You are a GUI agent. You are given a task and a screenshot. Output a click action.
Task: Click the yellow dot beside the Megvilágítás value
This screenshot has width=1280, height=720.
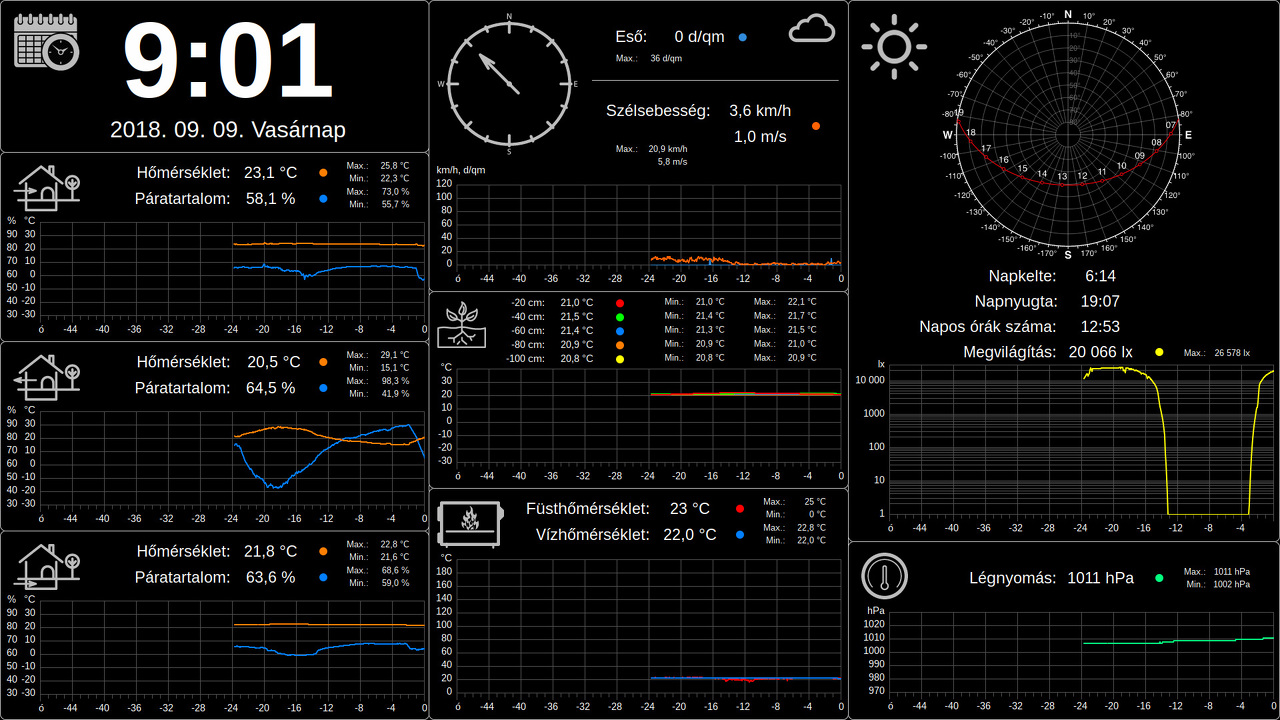1160,352
